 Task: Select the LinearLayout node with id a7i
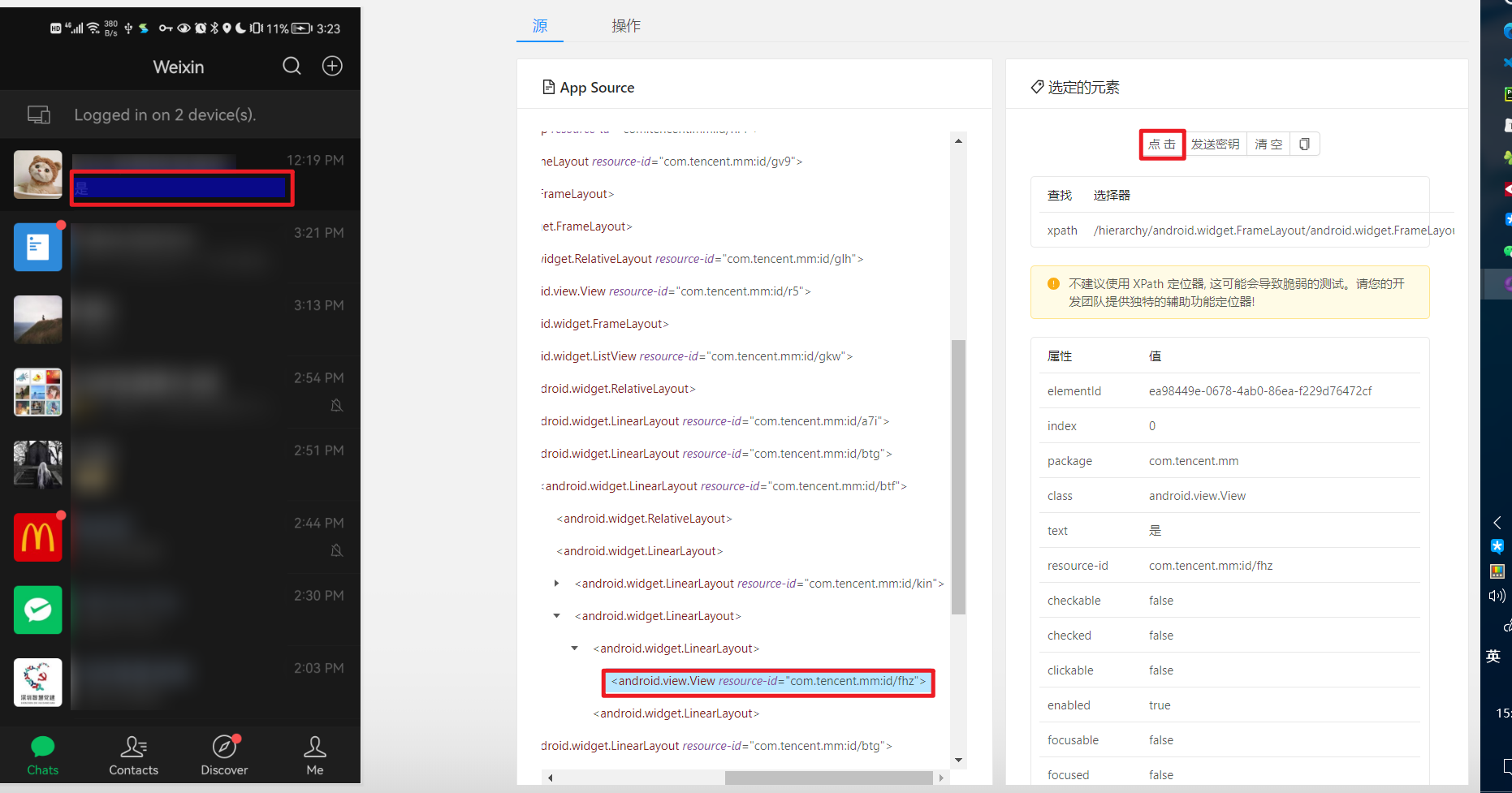click(x=715, y=421)
